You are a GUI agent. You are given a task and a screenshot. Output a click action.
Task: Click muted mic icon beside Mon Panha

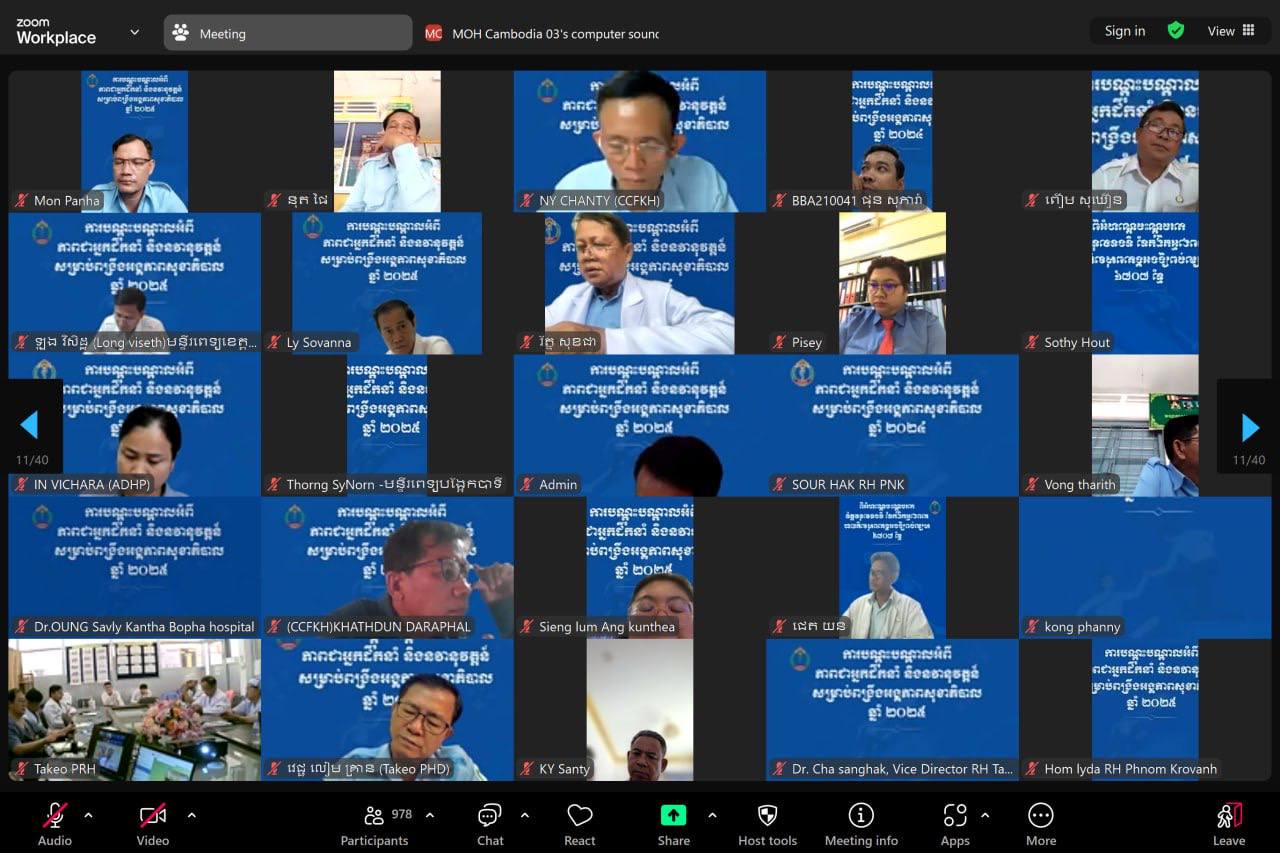[x=21, y=200]
